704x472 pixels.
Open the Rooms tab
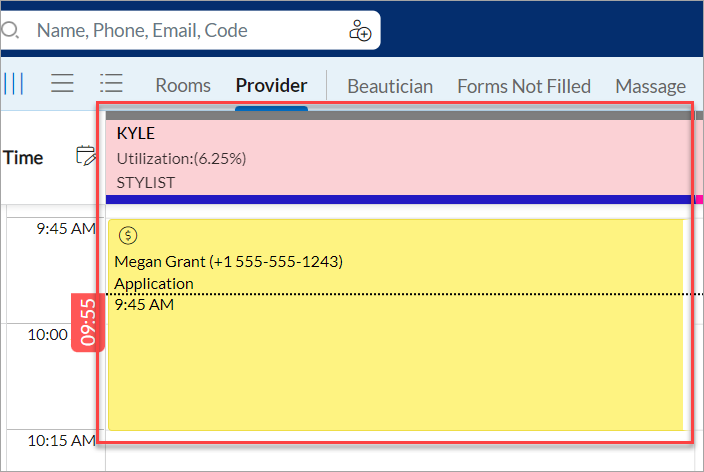[x=183, y=85]
